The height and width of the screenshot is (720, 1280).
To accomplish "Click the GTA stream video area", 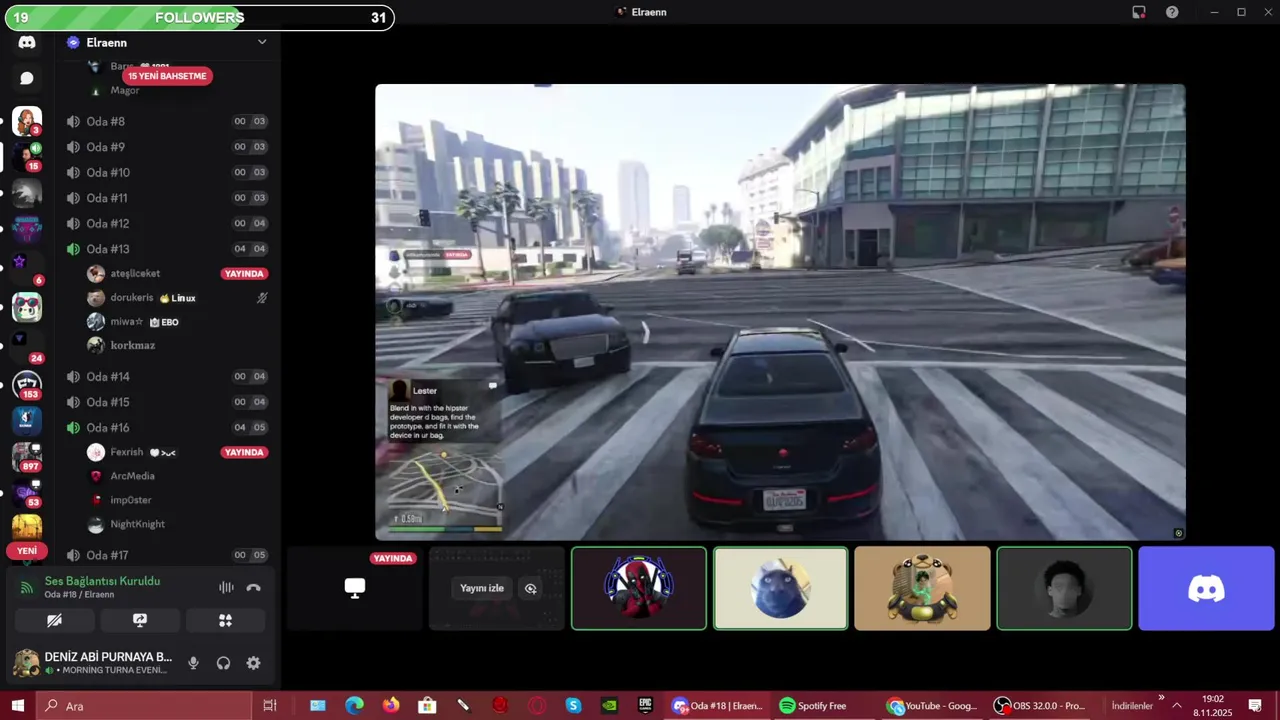I will point(780,312).
